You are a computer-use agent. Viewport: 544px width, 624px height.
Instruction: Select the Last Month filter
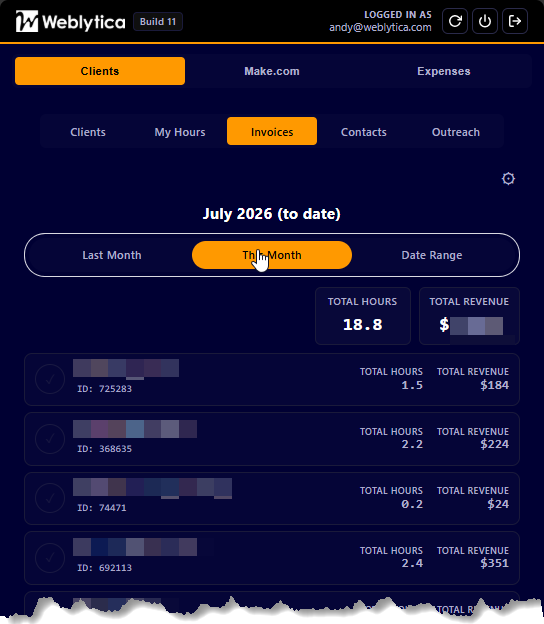pyautogui.click(x=112, y=255)
